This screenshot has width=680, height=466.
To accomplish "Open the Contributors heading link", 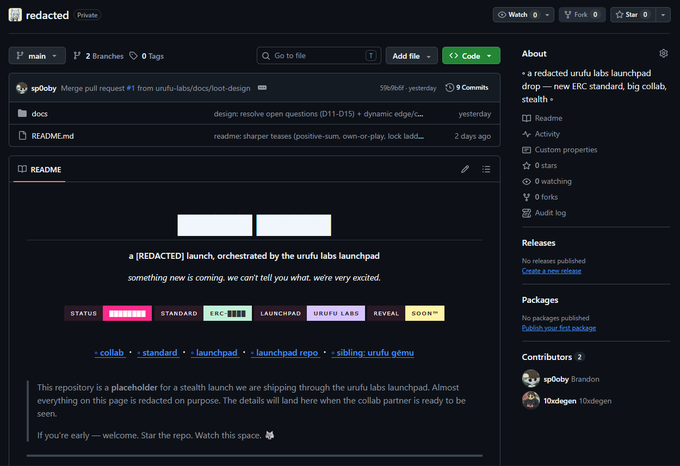I will 553,357.
